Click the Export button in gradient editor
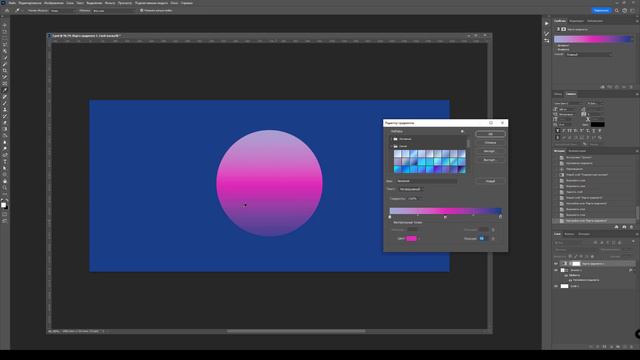This screenshot has width=640, height=360. point(490,160)
